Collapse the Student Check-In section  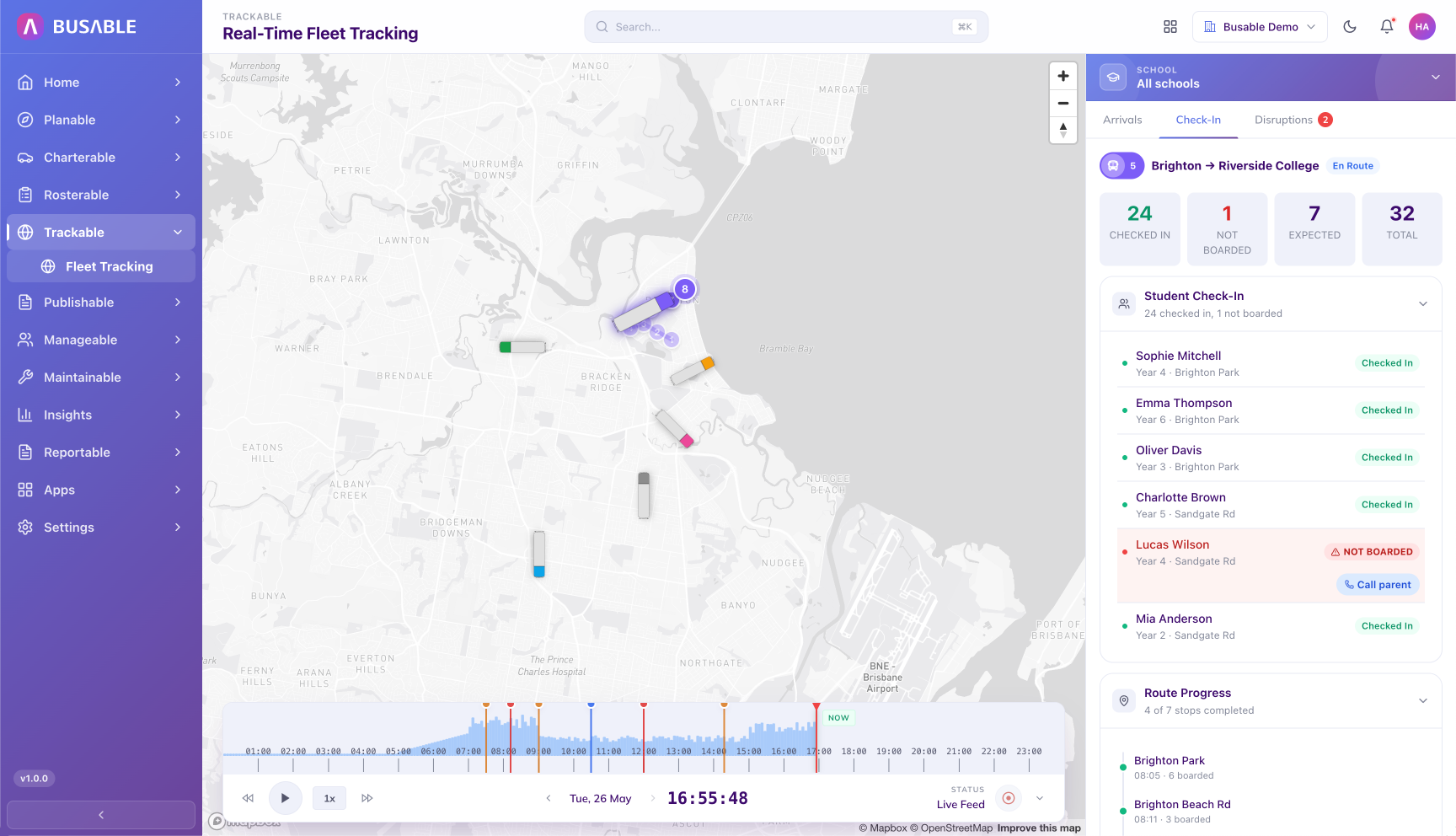pos(1423,303)
